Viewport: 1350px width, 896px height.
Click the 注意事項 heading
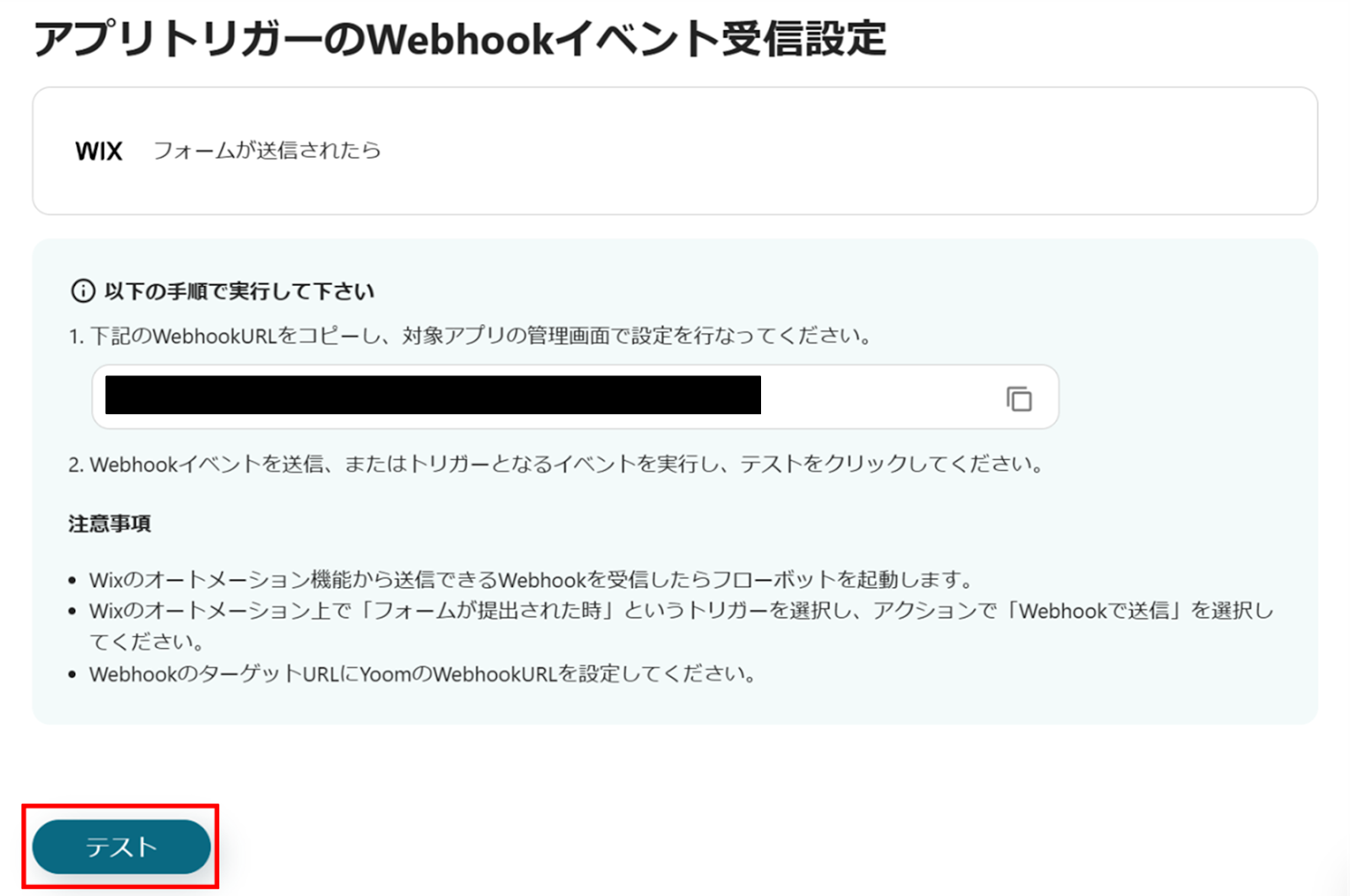click(x=110, y=524)
